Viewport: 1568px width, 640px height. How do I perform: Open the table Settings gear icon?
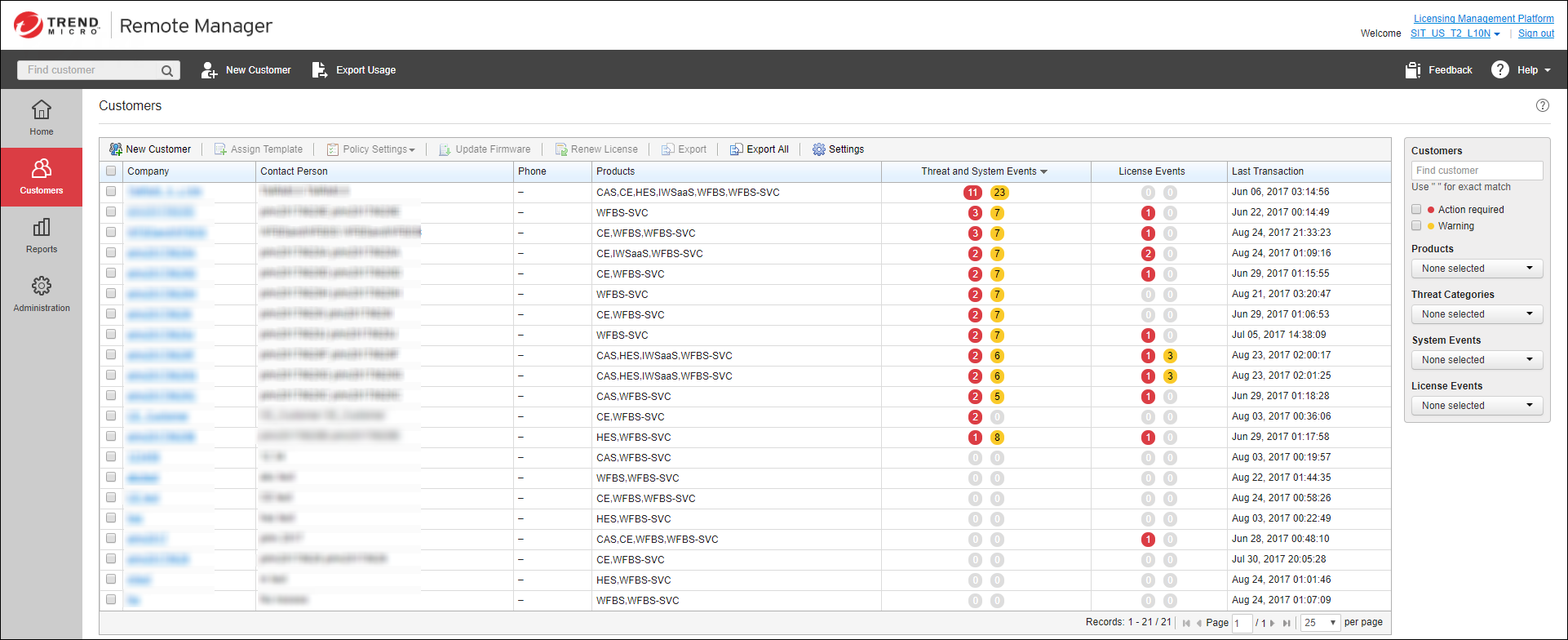[819, 149]
